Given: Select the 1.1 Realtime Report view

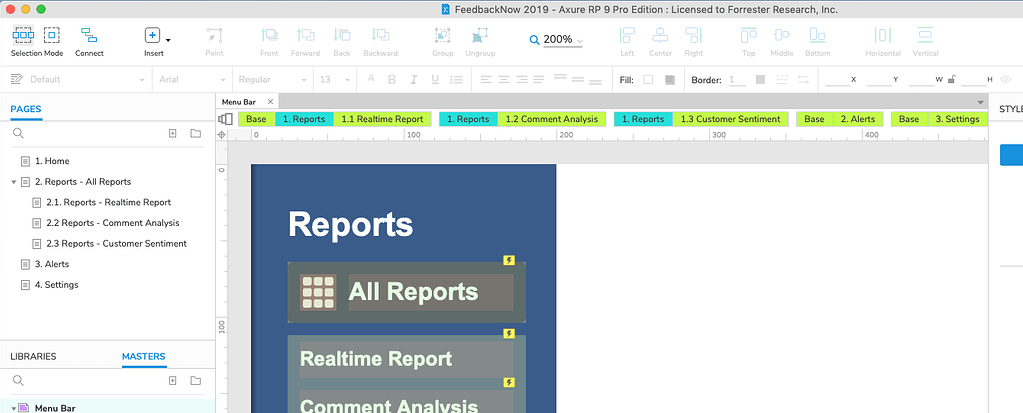Looking at the screenshot, I should pyautogui.click(x=382, y=119).
